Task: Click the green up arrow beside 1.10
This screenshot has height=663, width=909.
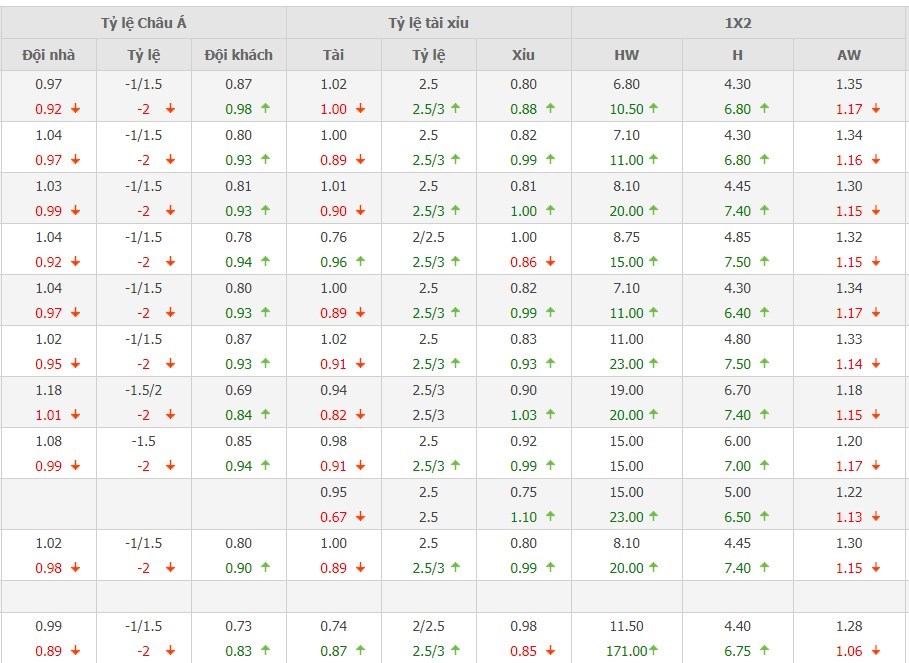Action: point(550,517)
